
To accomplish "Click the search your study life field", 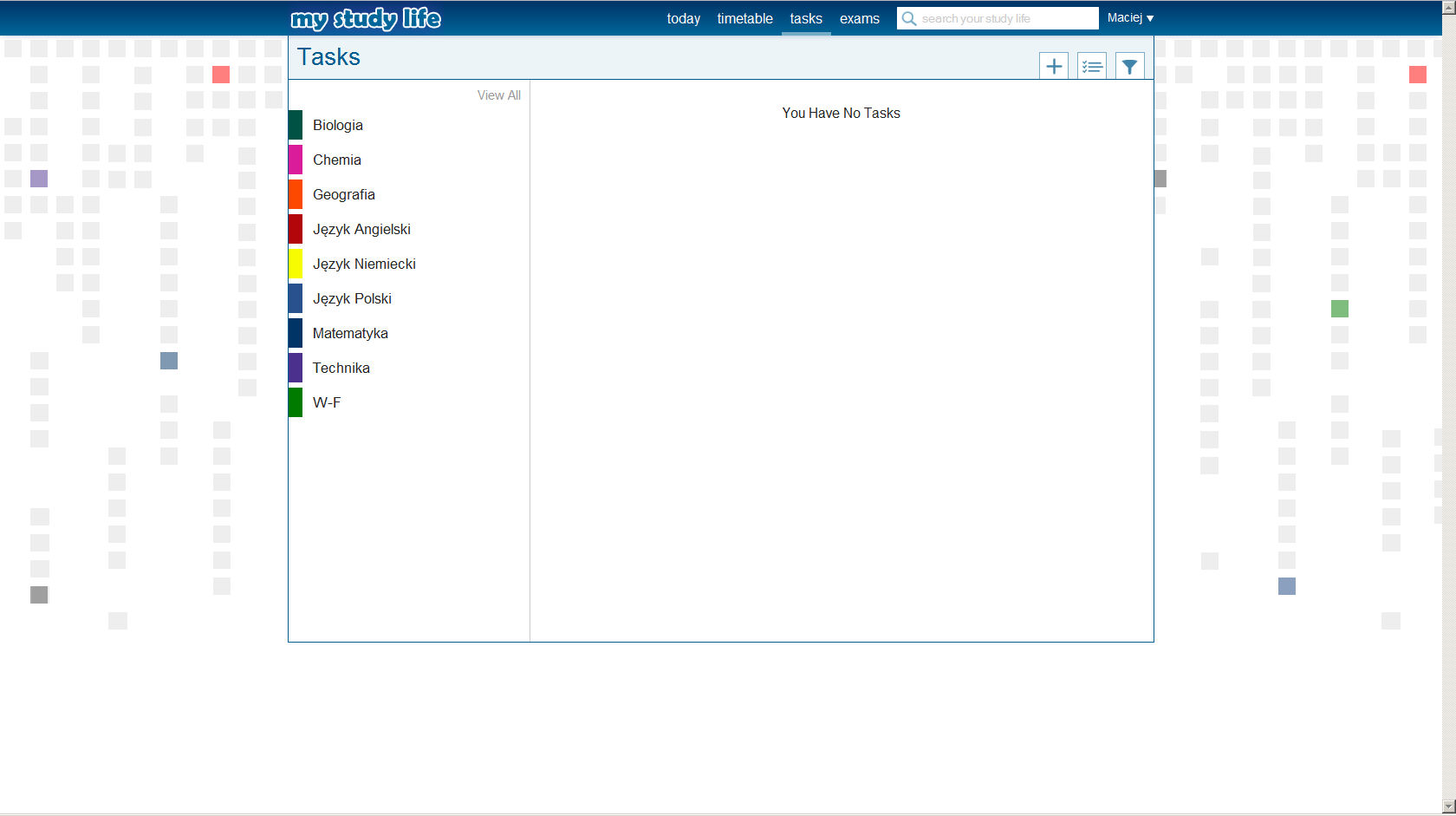I will (1005, 18).
